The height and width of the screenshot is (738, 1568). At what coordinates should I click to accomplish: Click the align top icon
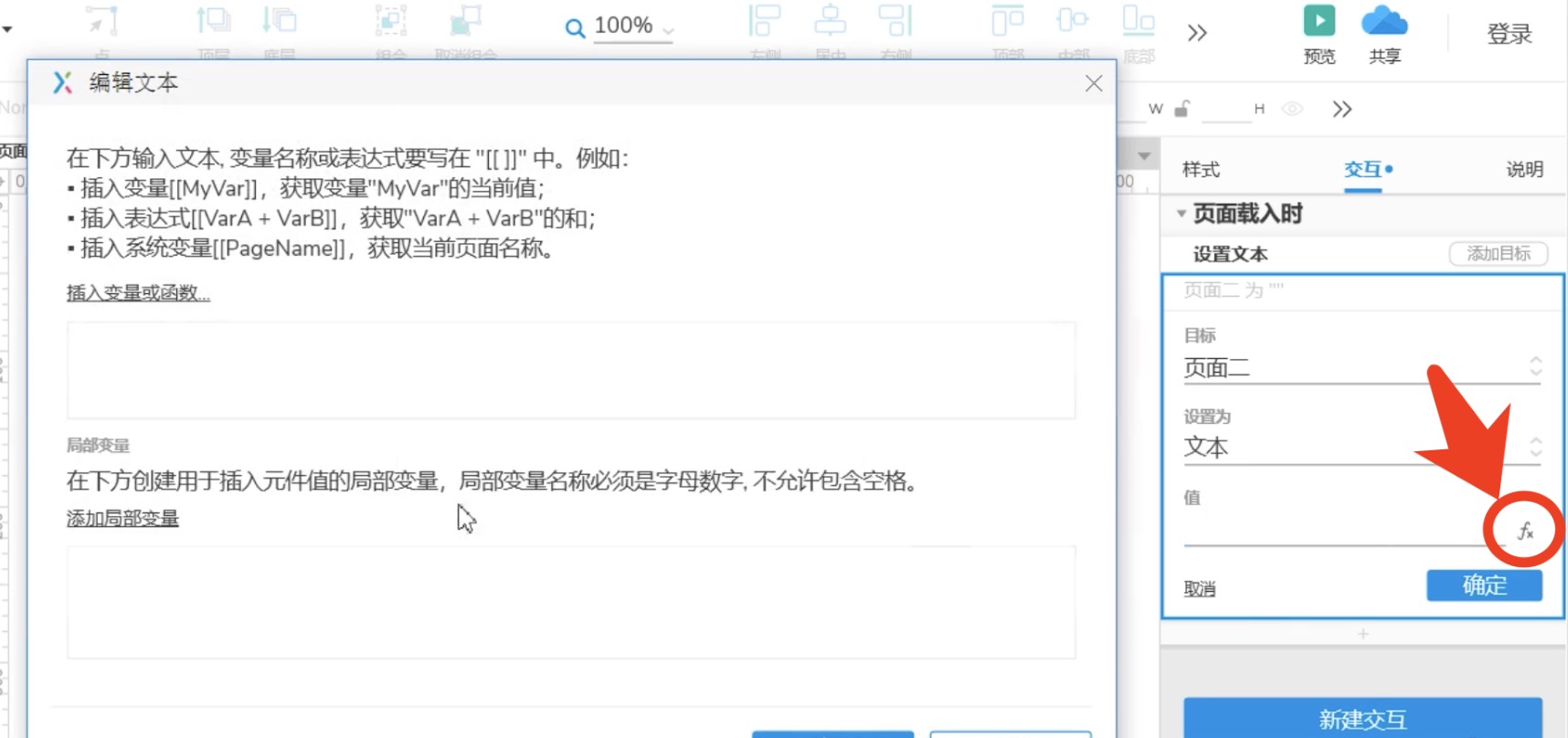point(1008,20)
